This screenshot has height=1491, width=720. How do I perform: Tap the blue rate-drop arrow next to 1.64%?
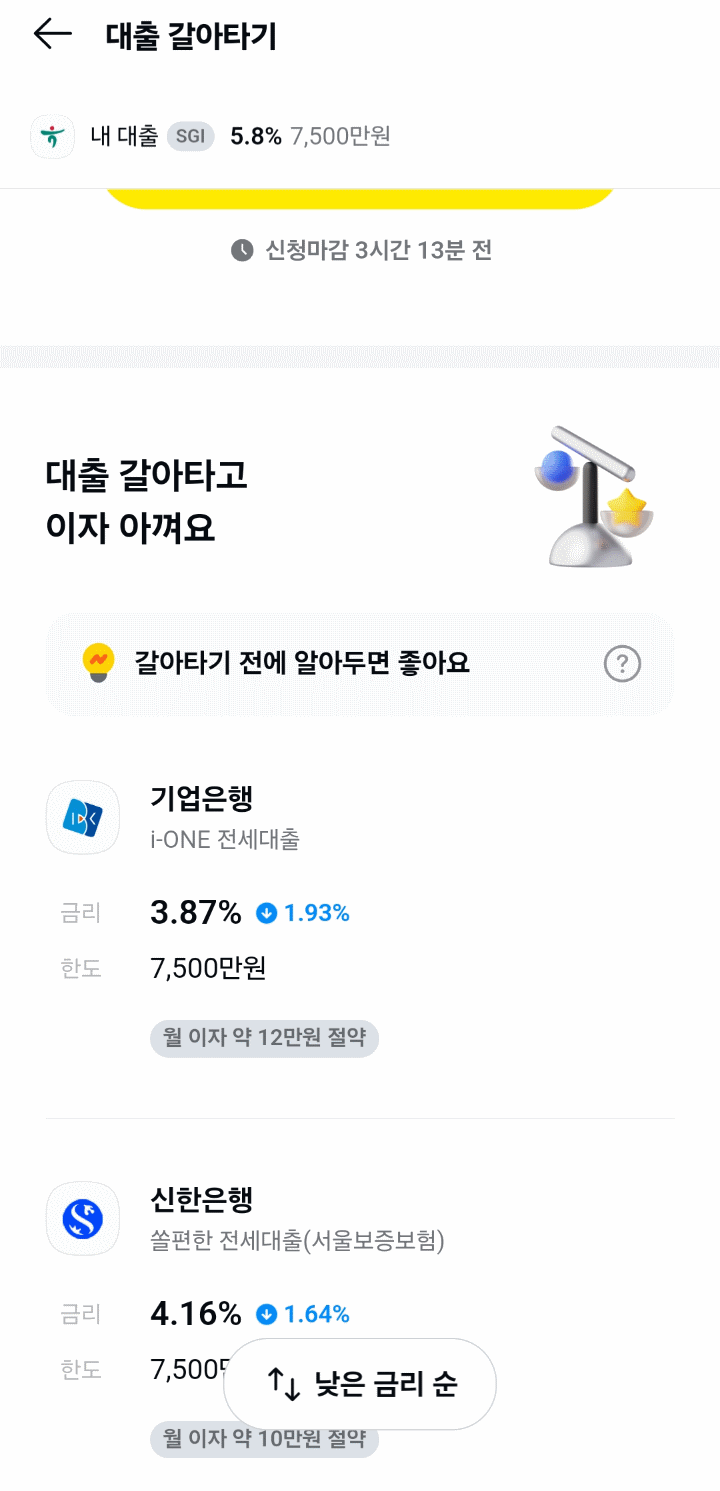coord(266,1314)
